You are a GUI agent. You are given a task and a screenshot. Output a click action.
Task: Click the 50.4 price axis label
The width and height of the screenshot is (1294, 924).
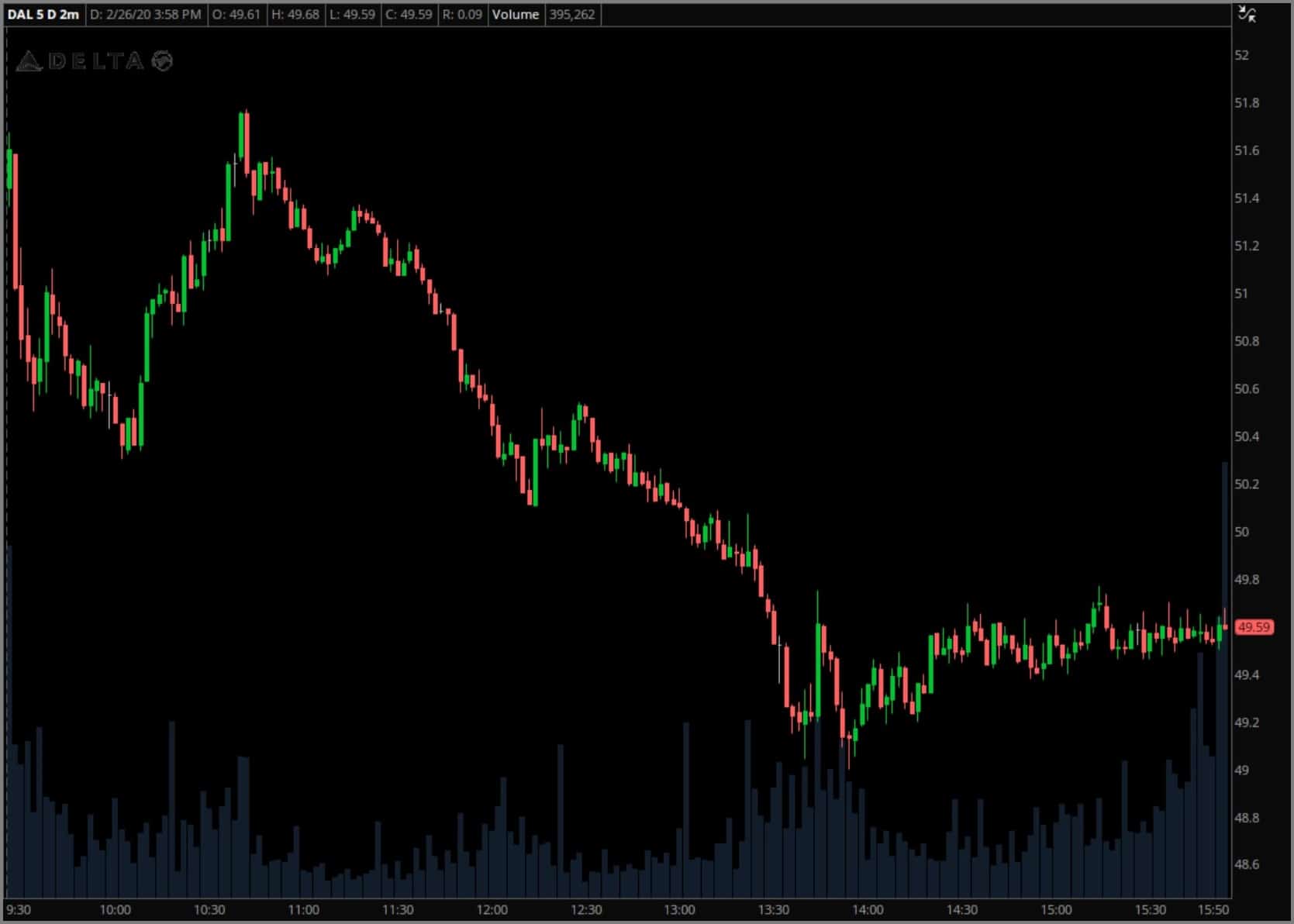[1247, 437]
